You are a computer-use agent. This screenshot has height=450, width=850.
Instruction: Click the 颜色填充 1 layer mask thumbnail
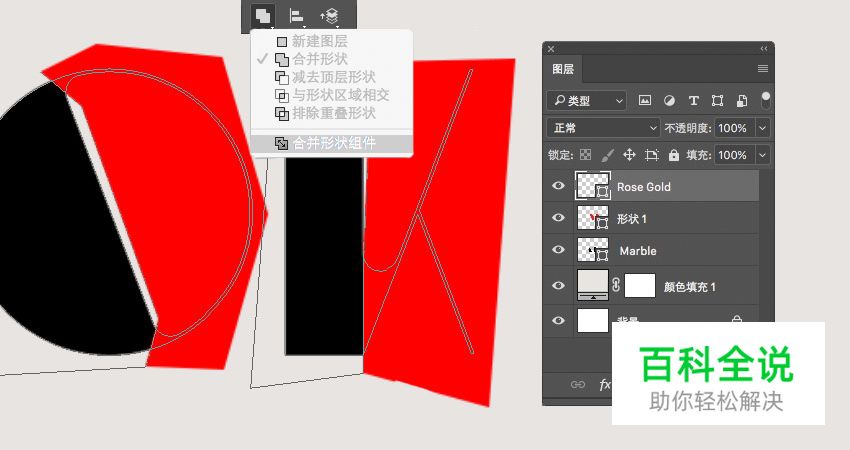click(x=640, y=286)
